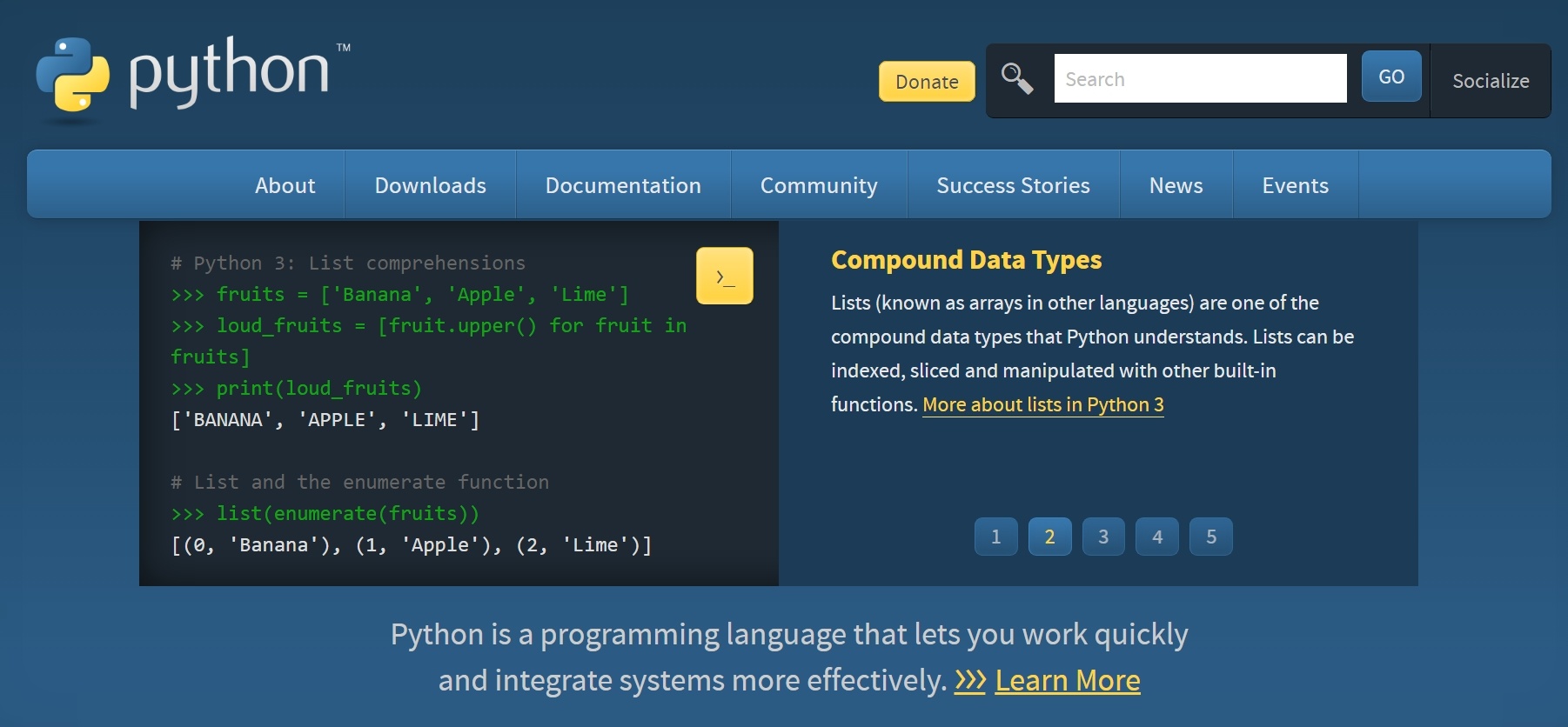Open the About menu
The height and width of the screenshot is (727, 1568).
point(285,185)
